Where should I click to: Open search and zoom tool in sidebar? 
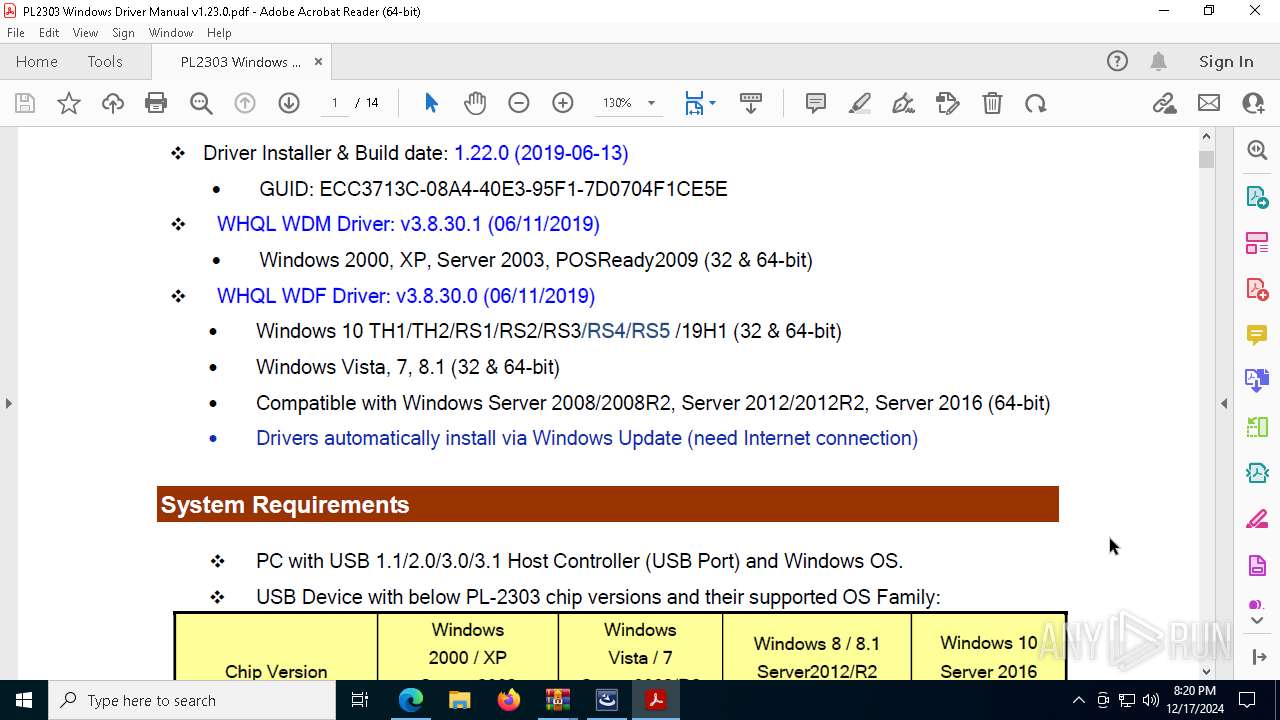[1257, 150]
